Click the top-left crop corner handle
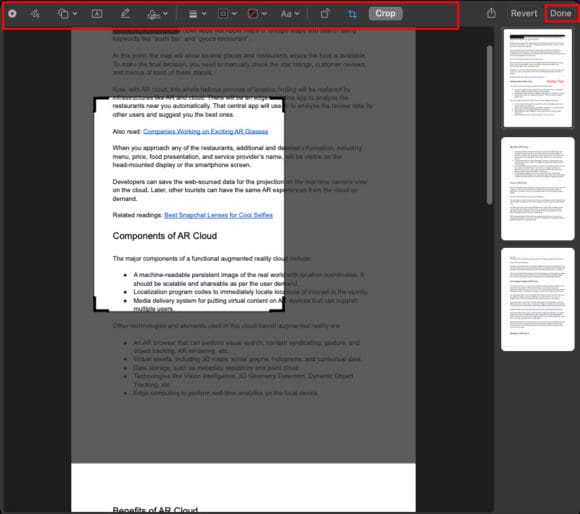Viewport: 580px width, 514px height. 98,102
